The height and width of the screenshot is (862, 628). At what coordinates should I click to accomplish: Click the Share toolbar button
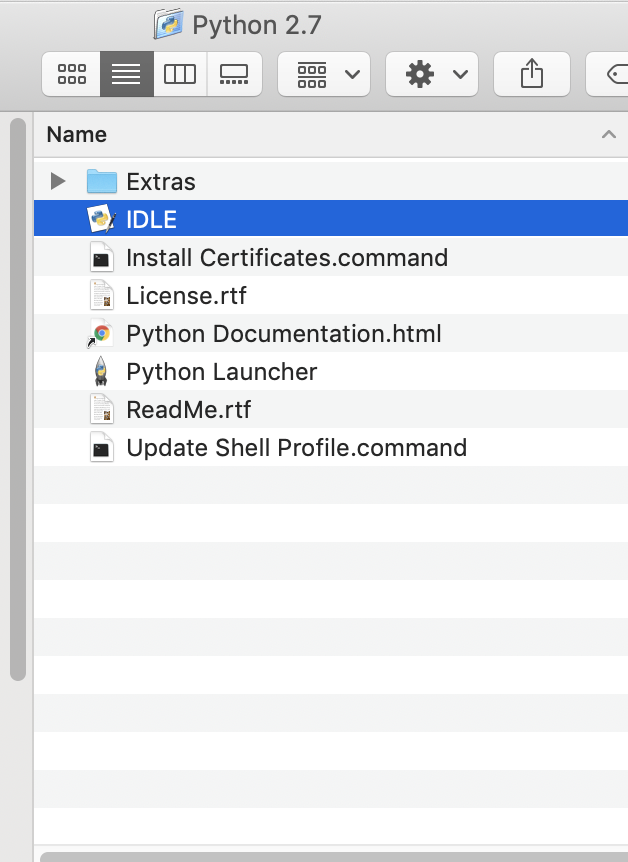point(532,74)
